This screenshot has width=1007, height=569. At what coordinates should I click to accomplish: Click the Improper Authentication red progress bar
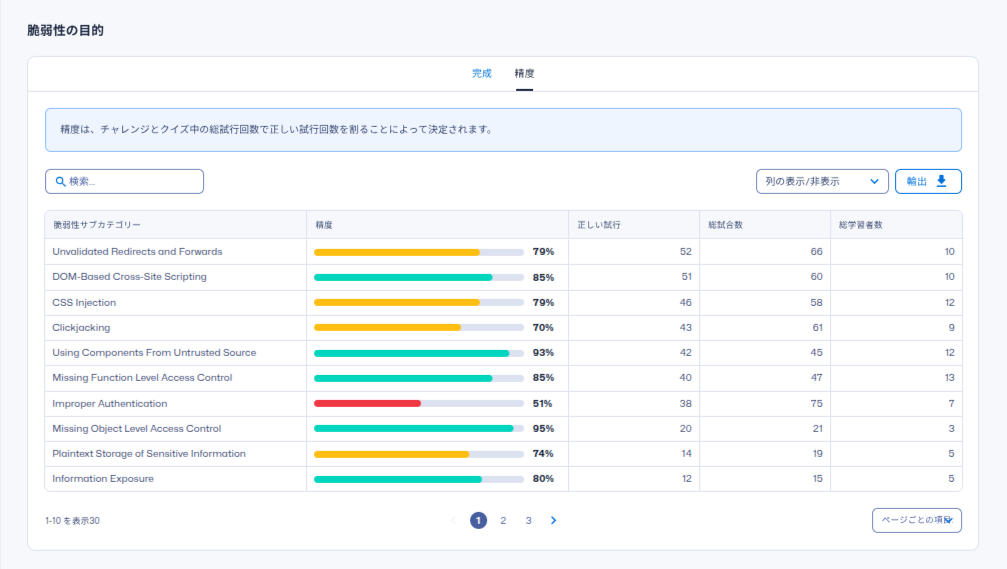pyautogui.click(x=367, y=403)
